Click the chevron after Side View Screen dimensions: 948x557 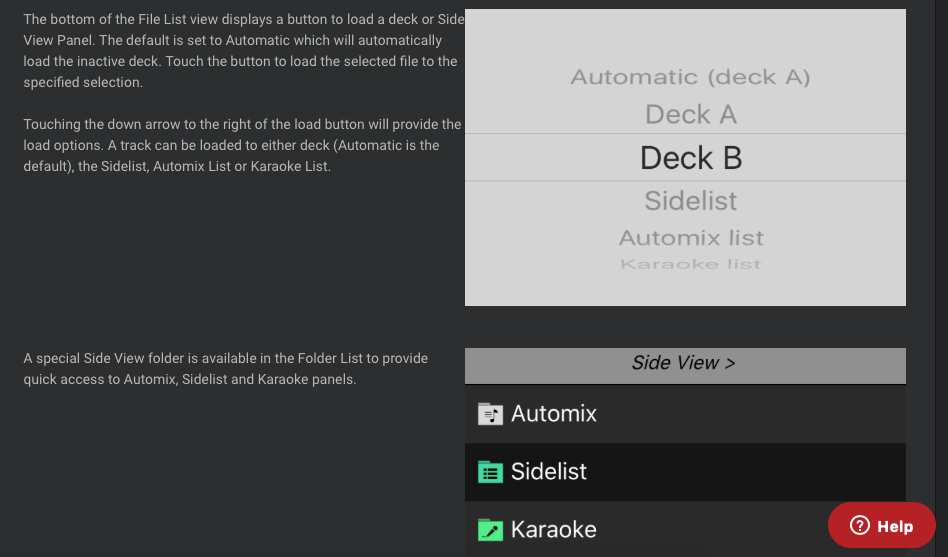click(x=730, y=363)
